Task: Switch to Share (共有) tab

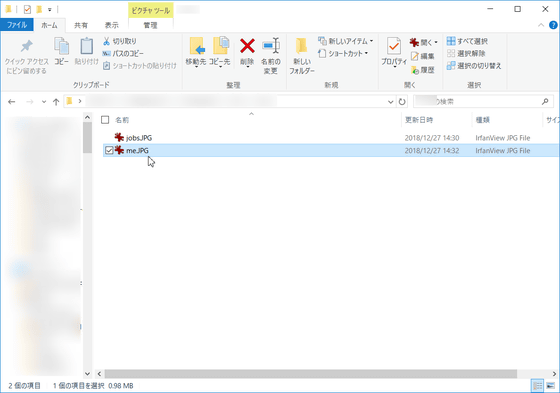Action: 81,25
